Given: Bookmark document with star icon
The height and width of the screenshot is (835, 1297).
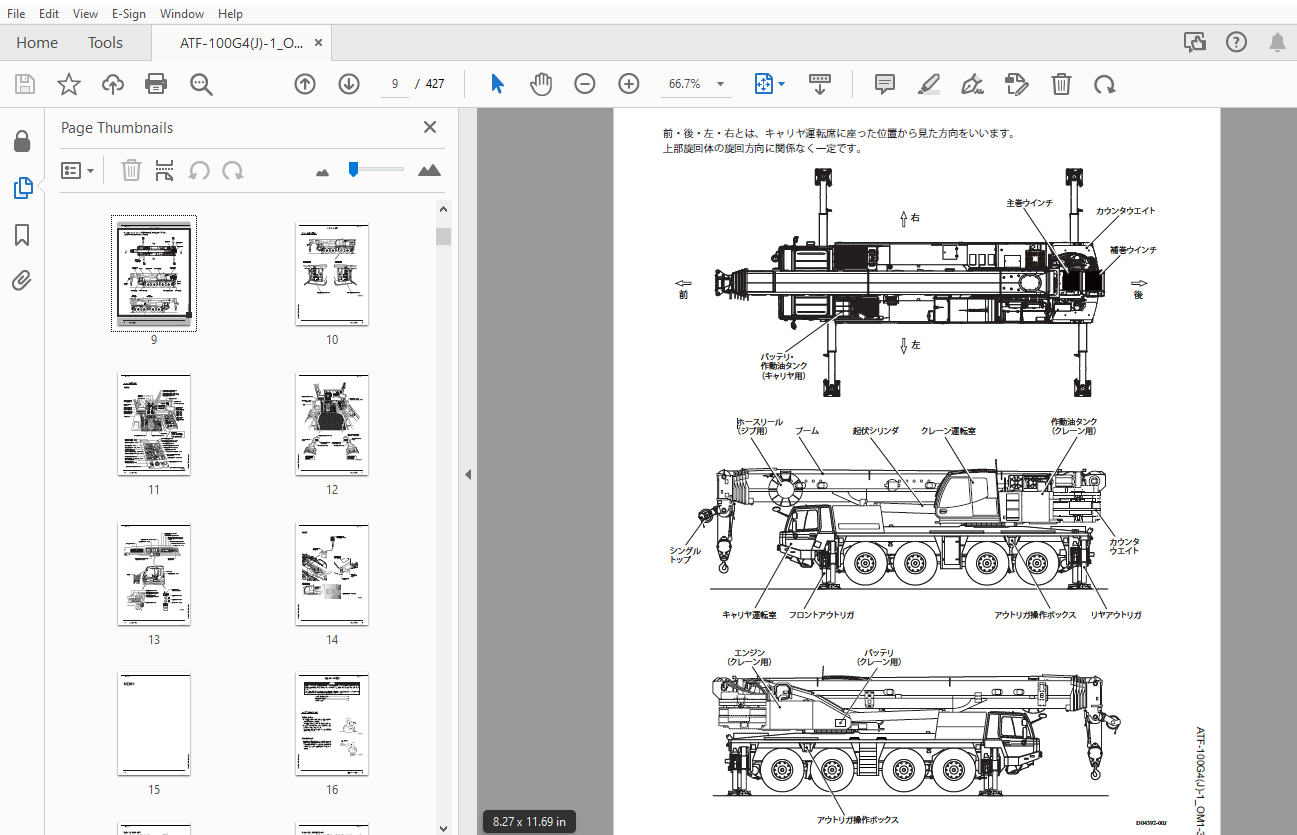Looking at the screenshot, I should pos(69,84).
